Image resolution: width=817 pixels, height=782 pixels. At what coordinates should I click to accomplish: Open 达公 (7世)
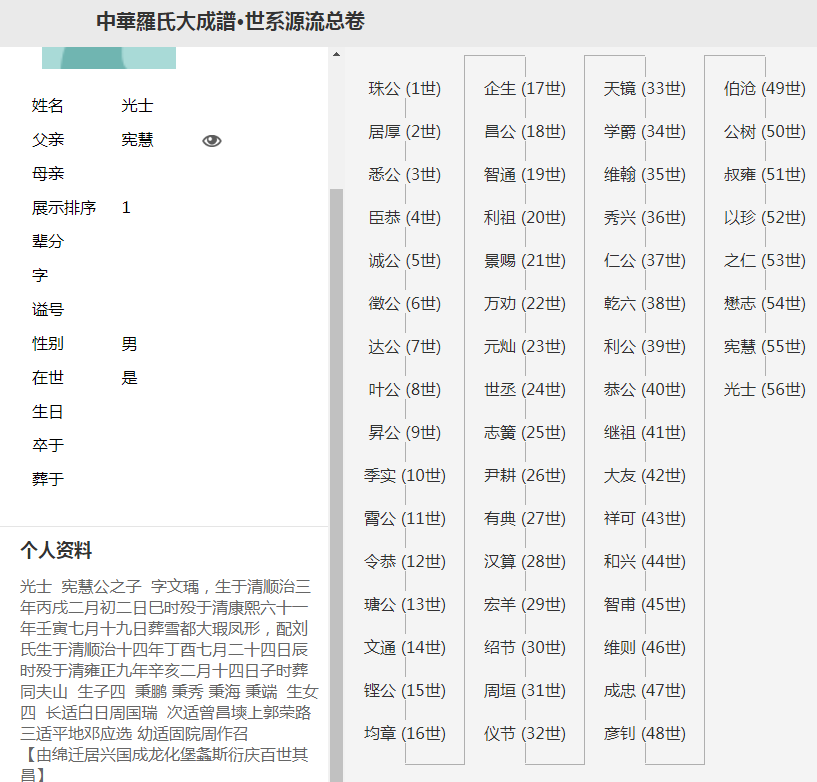(405, 346)
